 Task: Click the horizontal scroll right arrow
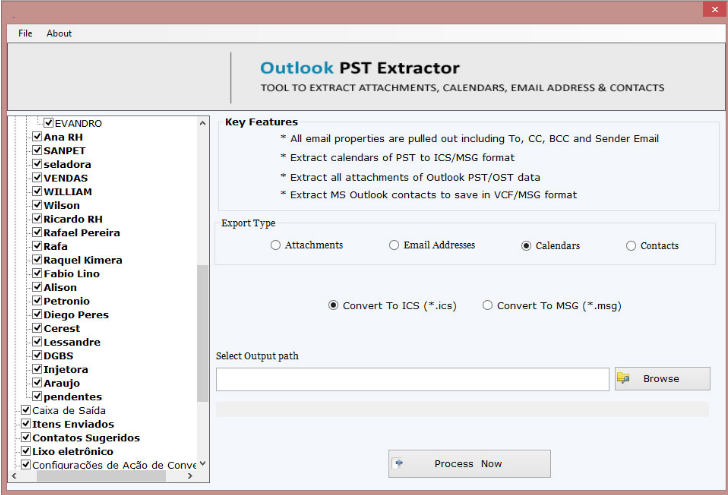coord(189,476)
